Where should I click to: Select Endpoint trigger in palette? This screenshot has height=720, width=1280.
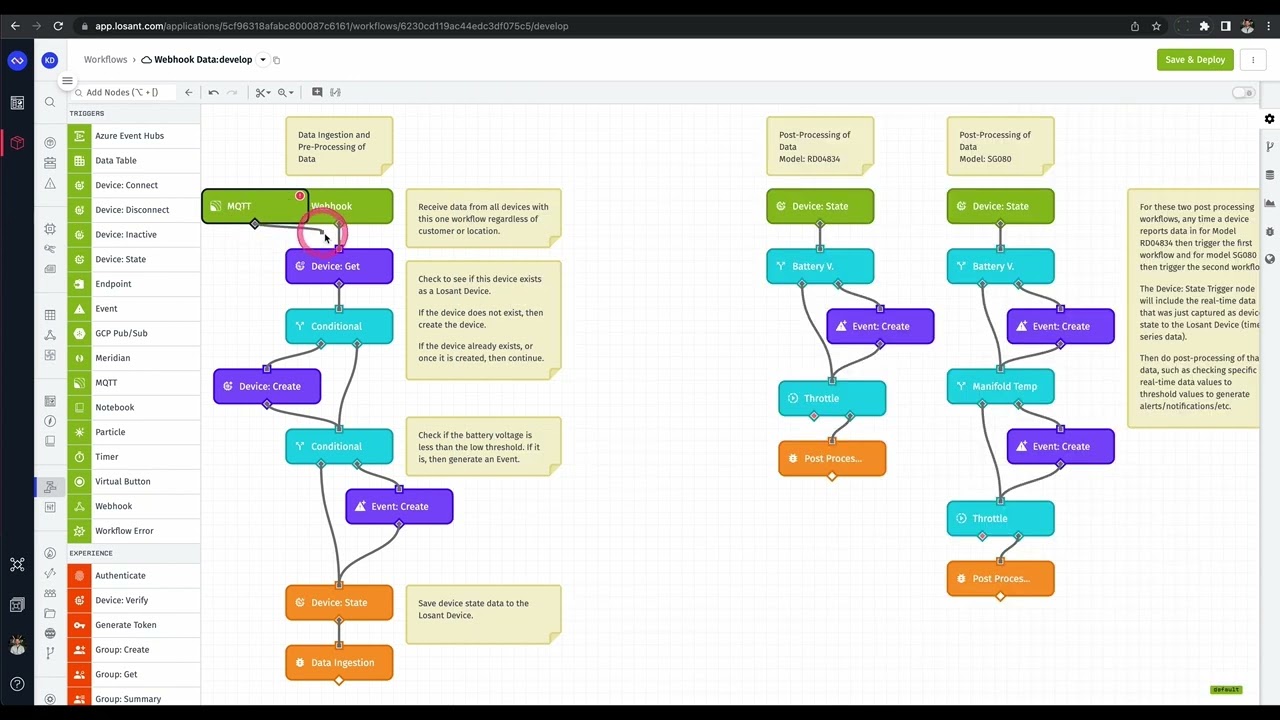(134, 284)
